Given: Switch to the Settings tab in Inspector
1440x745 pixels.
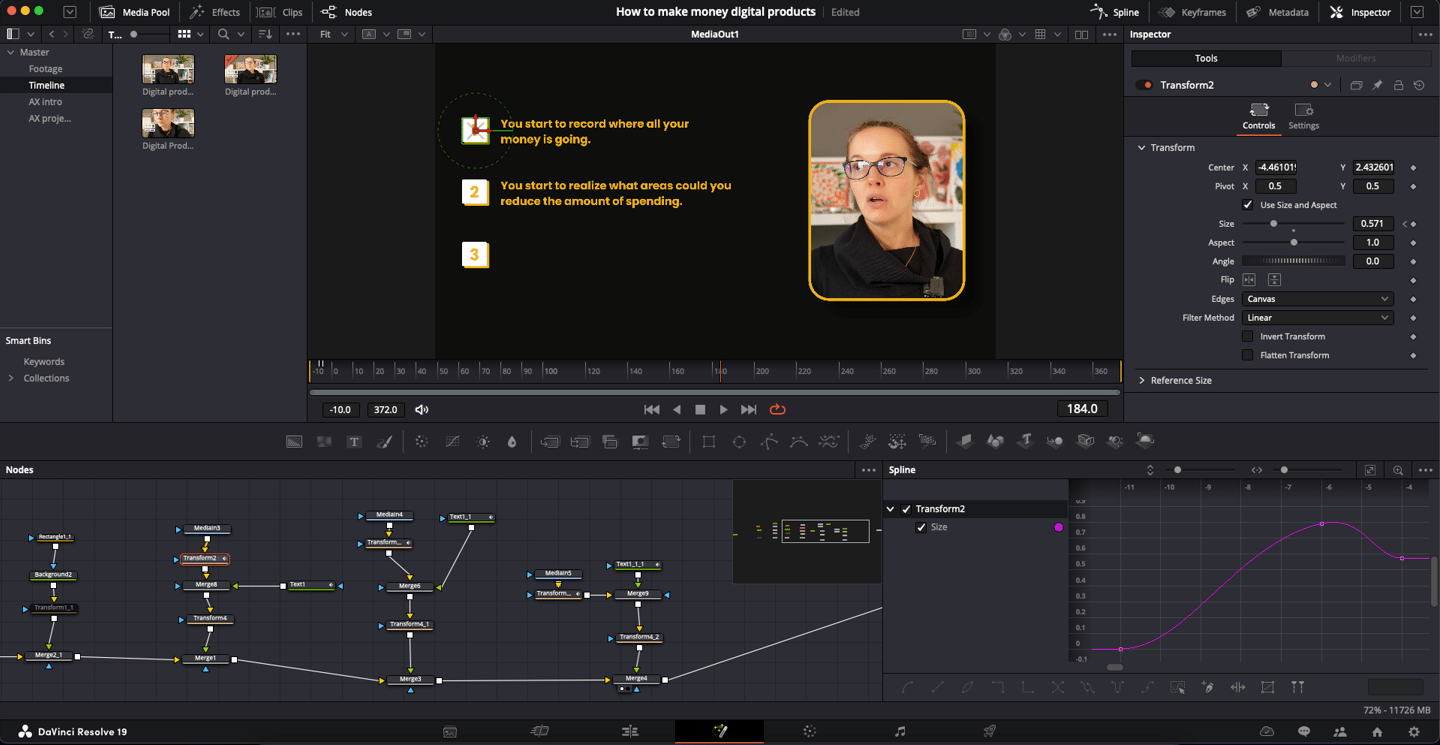Looking at the screenshot, I should 1303,116.
